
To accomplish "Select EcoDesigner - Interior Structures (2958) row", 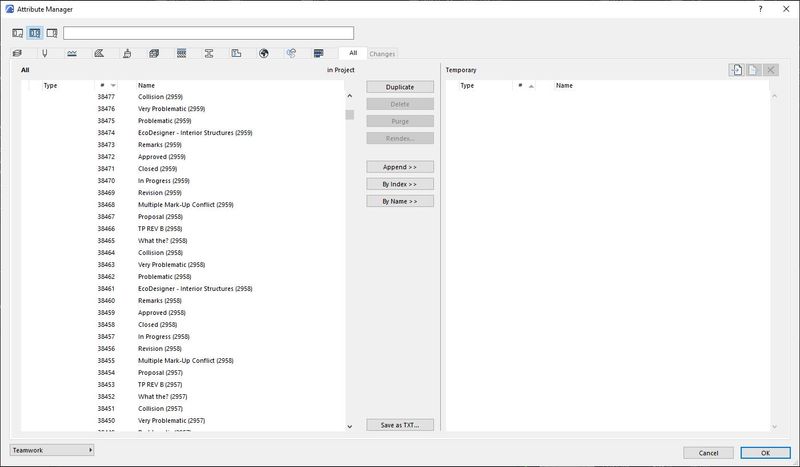I will [x=183, y=288].
